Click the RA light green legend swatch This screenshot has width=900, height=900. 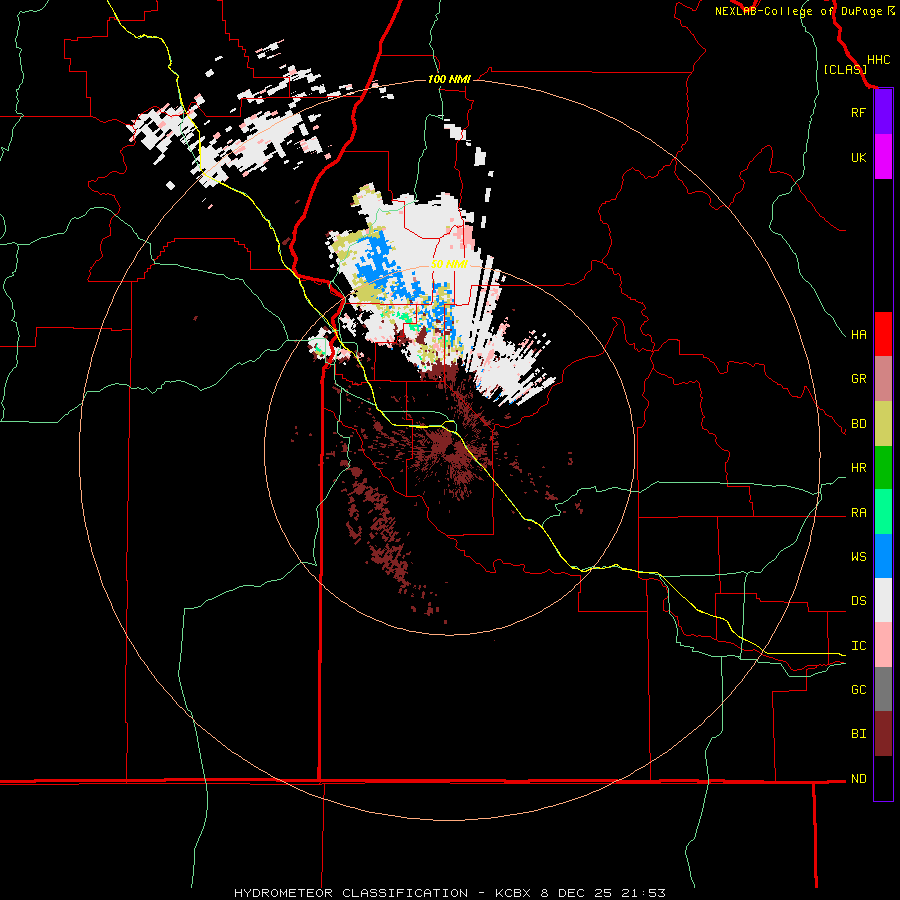coord(883,512)
